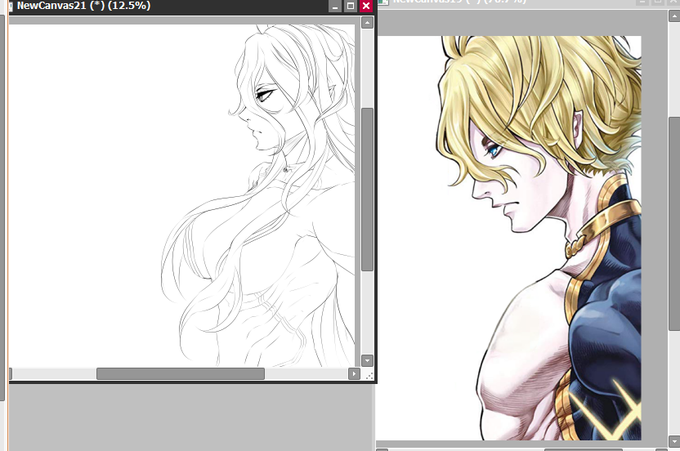Click the up arrow of NewCanvas21 vertical scrollbar
This screenshot has width=680, height=451.
coord(367,23)
